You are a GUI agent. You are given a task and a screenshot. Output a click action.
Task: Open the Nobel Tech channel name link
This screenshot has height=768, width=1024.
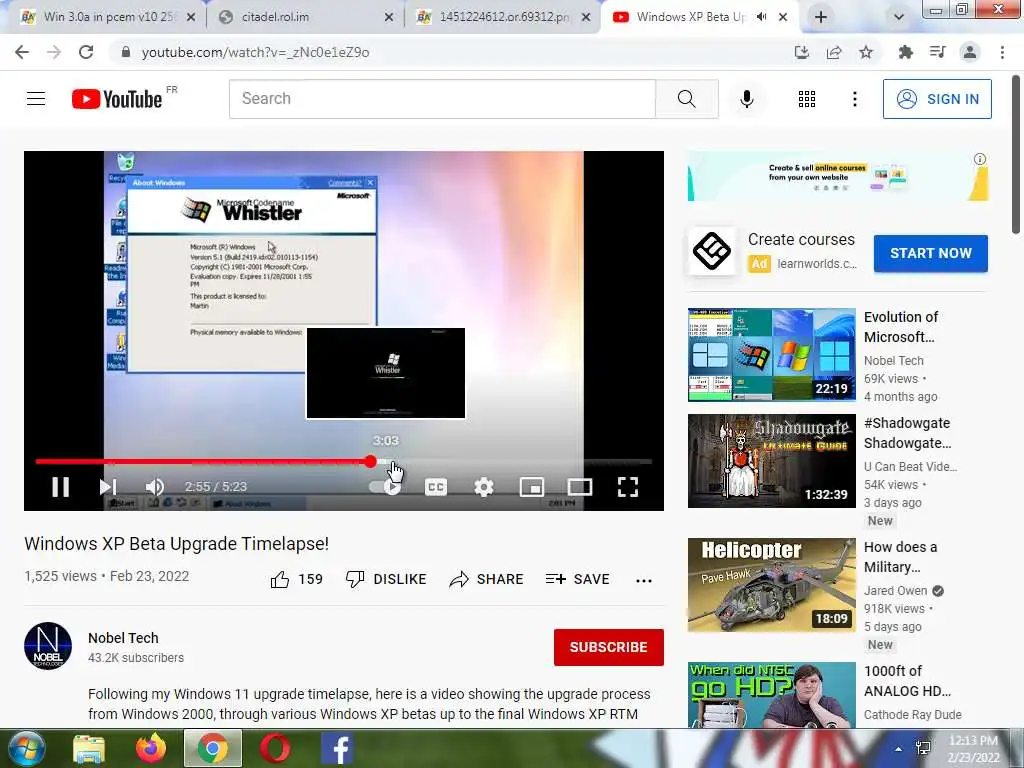click(x=123, y=638)
